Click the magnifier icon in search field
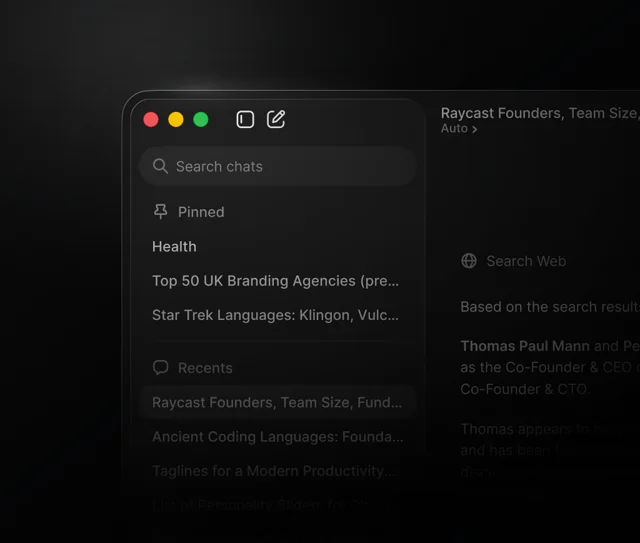 click(160, 166)
